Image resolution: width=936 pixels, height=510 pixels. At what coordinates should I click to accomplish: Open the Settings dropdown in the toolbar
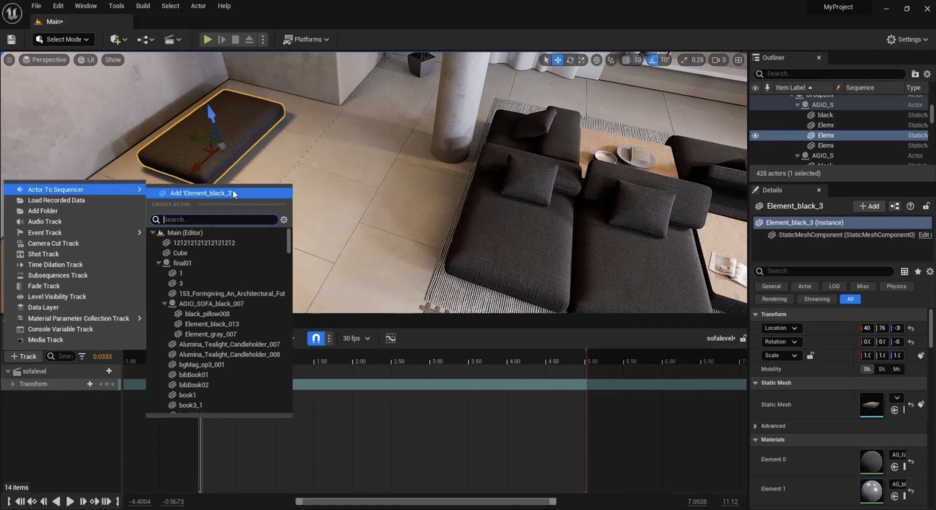(x=907, y=39)
